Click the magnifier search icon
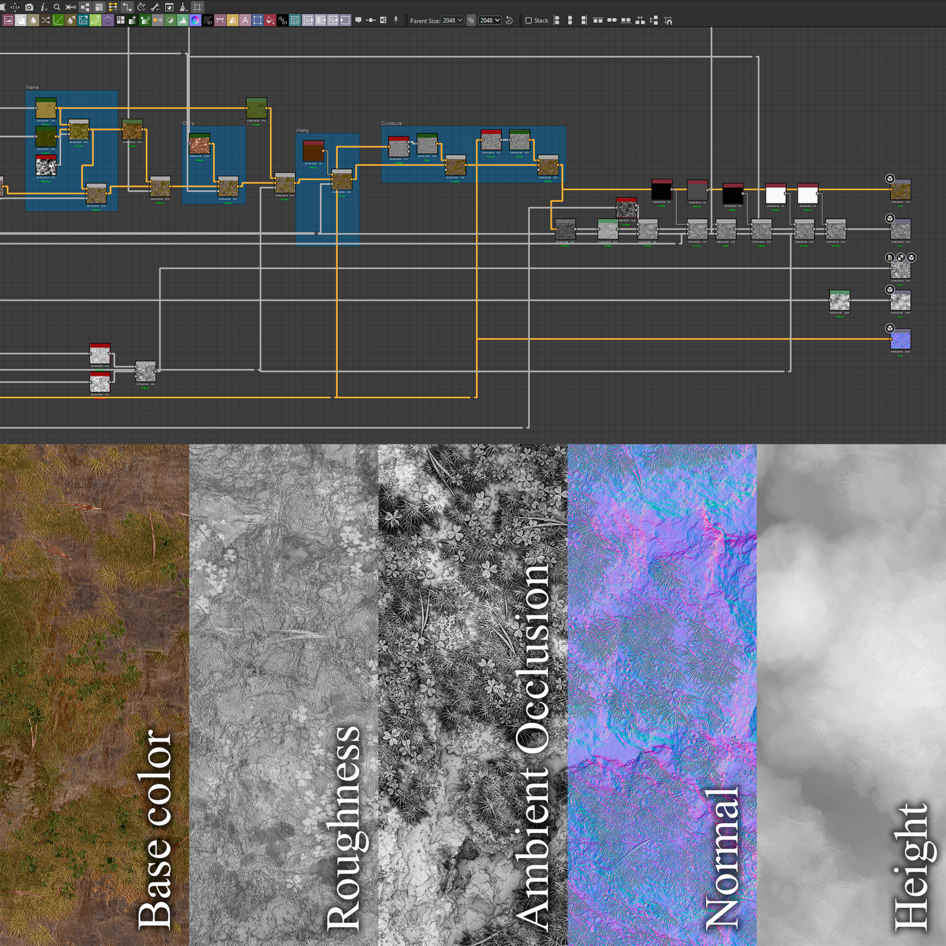The width and height of the screenshot is (946, 946). pyautogui.click(x=57, y=7)
